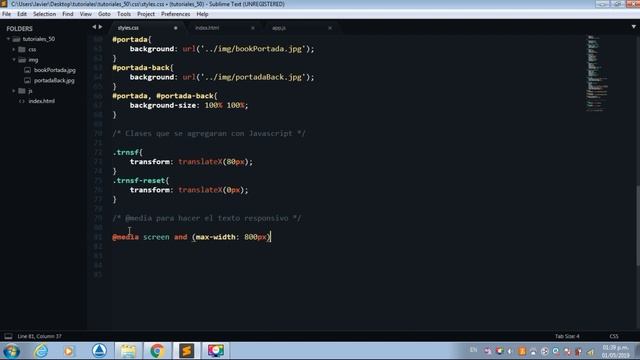Click the #portada selector line
Viewport: 640px width, 360px height.
132,40
